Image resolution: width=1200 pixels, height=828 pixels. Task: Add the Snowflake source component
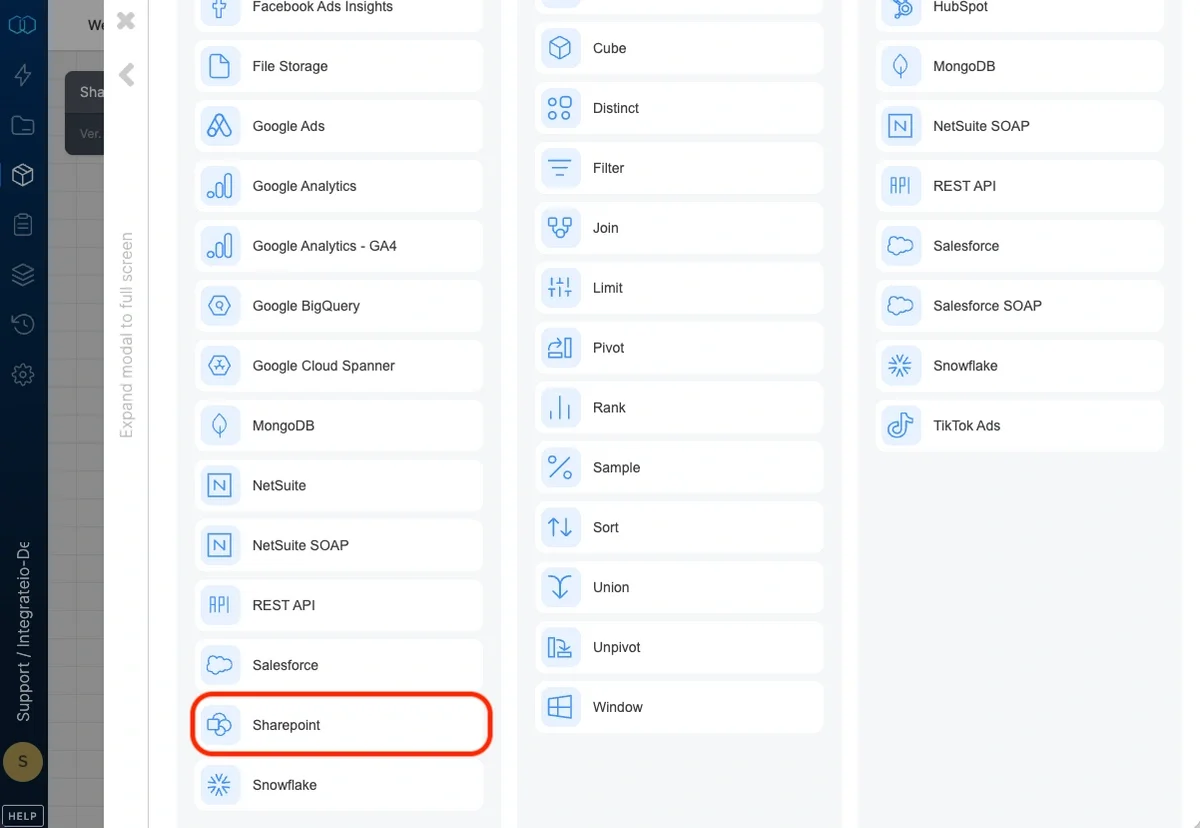pyautogui.click(x=338, y=785)
